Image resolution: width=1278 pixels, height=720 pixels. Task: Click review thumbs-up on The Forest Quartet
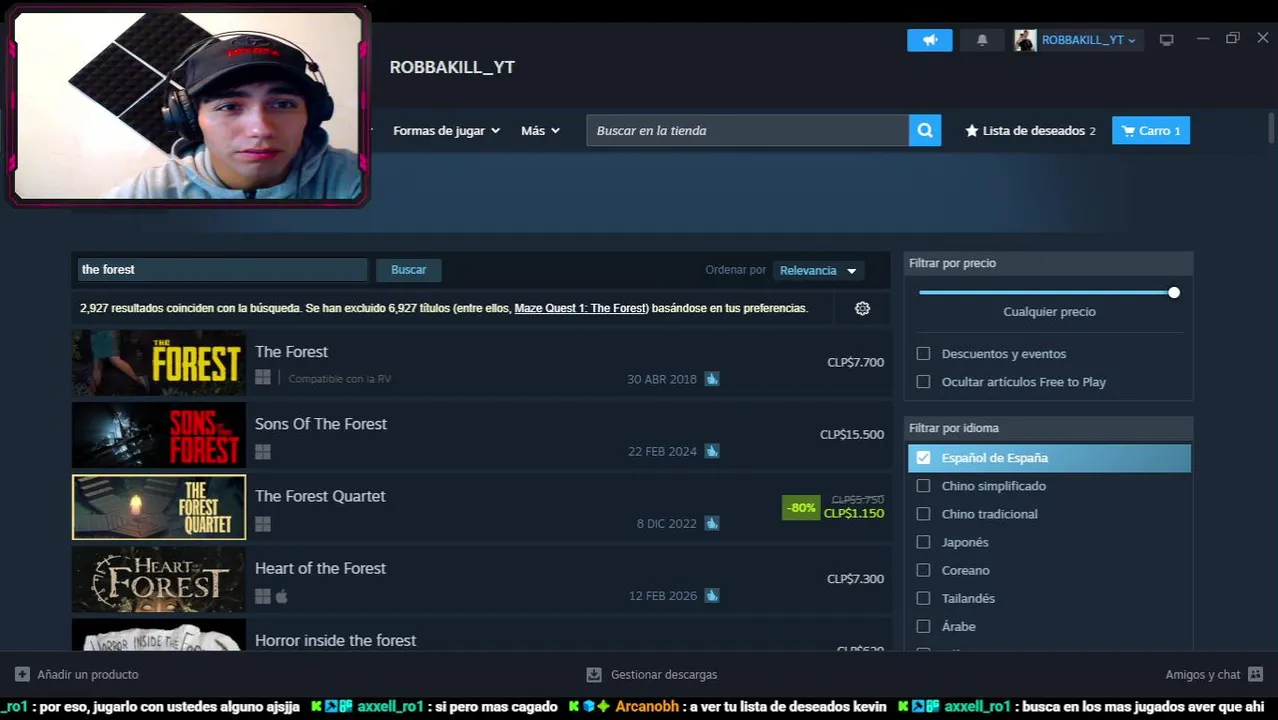(x=711, y=523)
